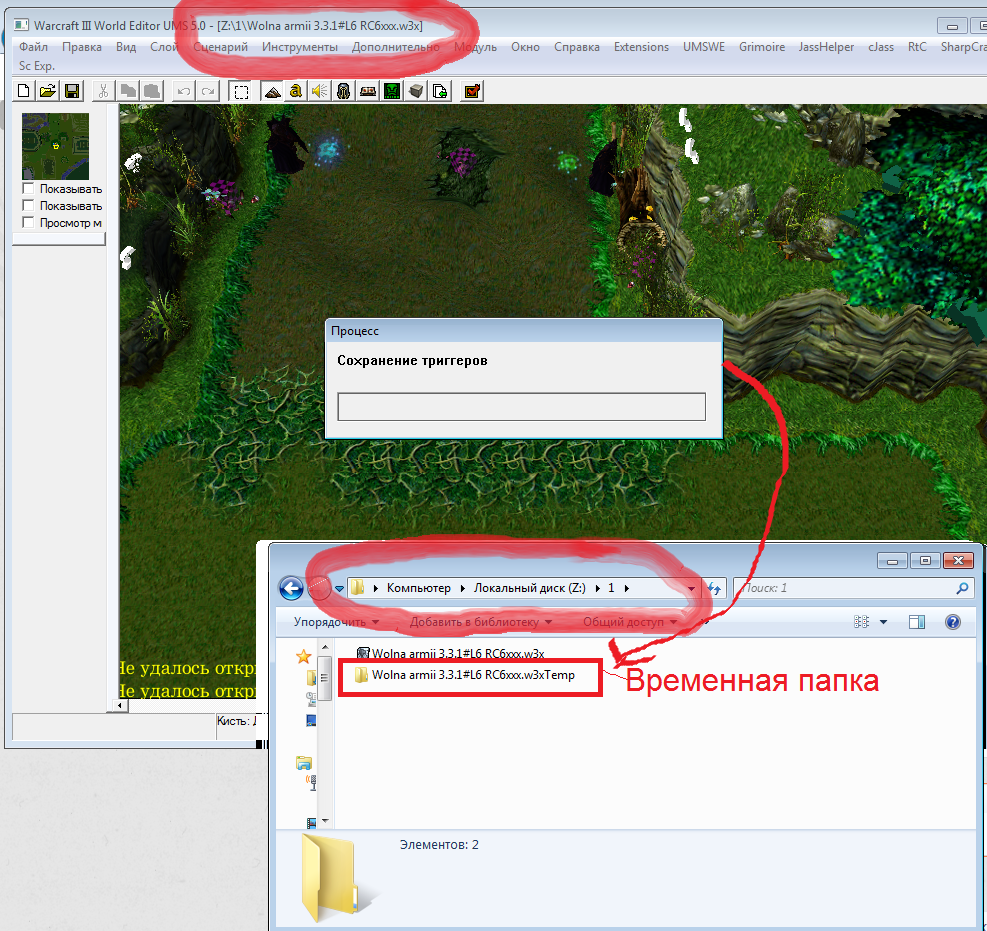
Task: Navigate to Локальный диск (Z:) breadcrumb
Action: coord(529,588)
